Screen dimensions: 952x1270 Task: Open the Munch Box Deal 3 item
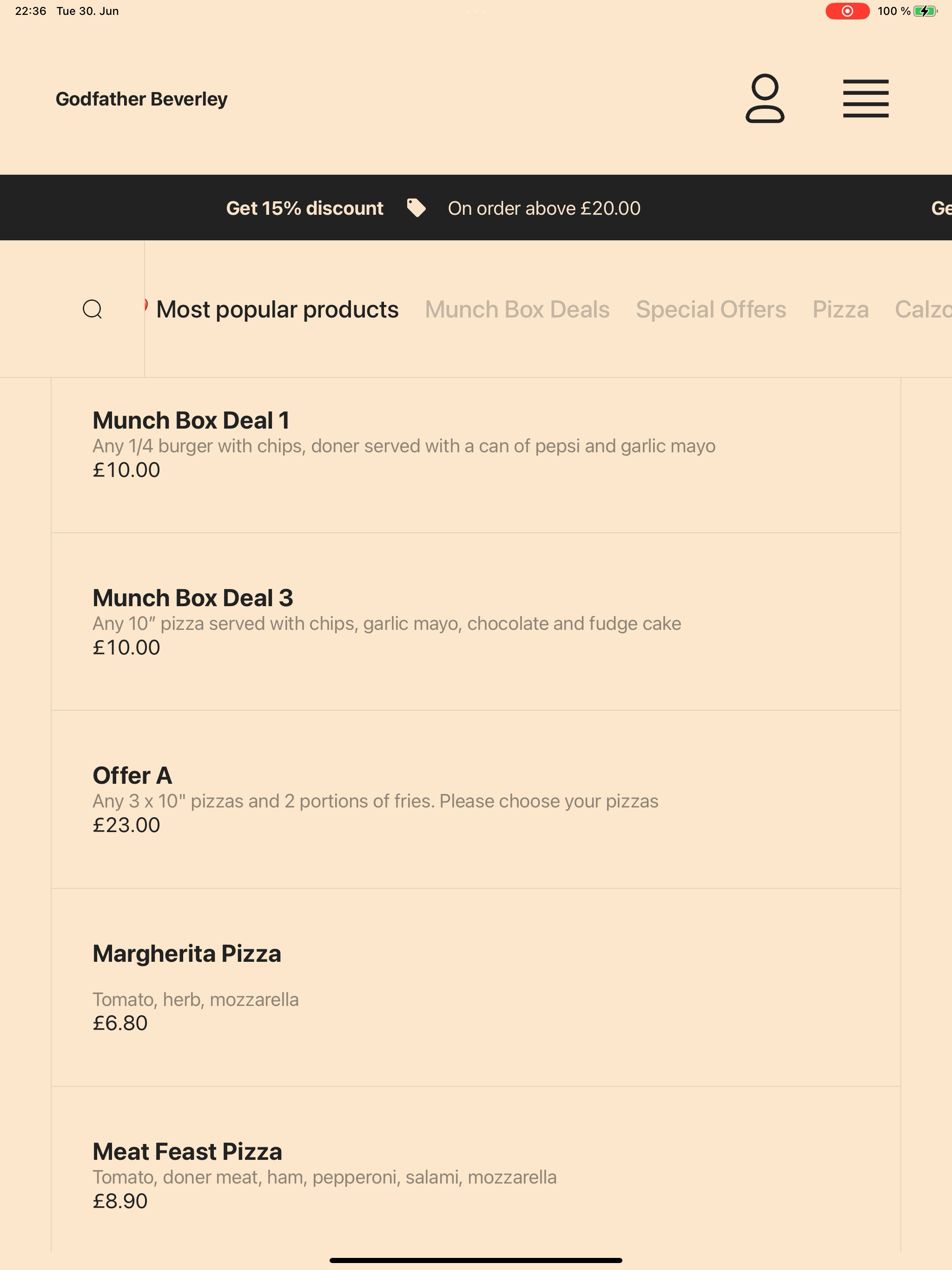coord(476,622)
